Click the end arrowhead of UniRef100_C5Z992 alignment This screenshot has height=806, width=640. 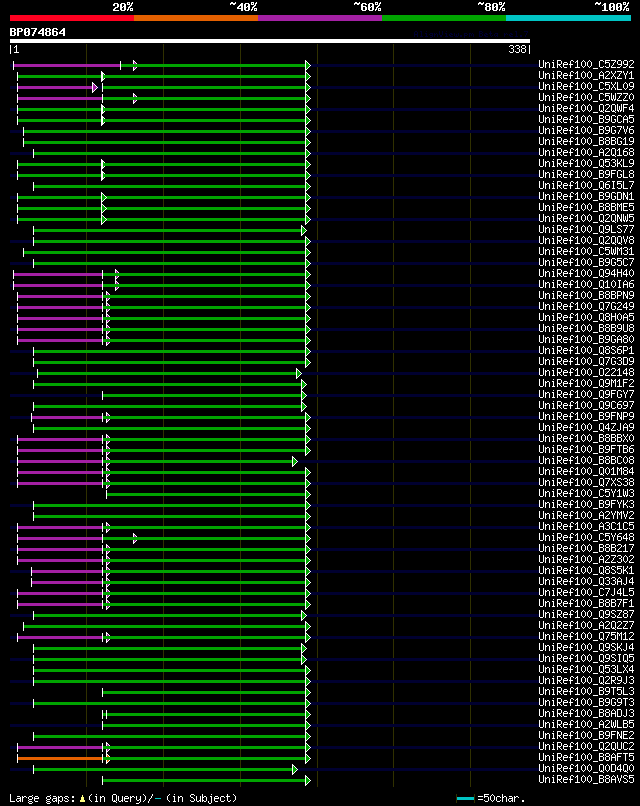click(x=308, y=65)
